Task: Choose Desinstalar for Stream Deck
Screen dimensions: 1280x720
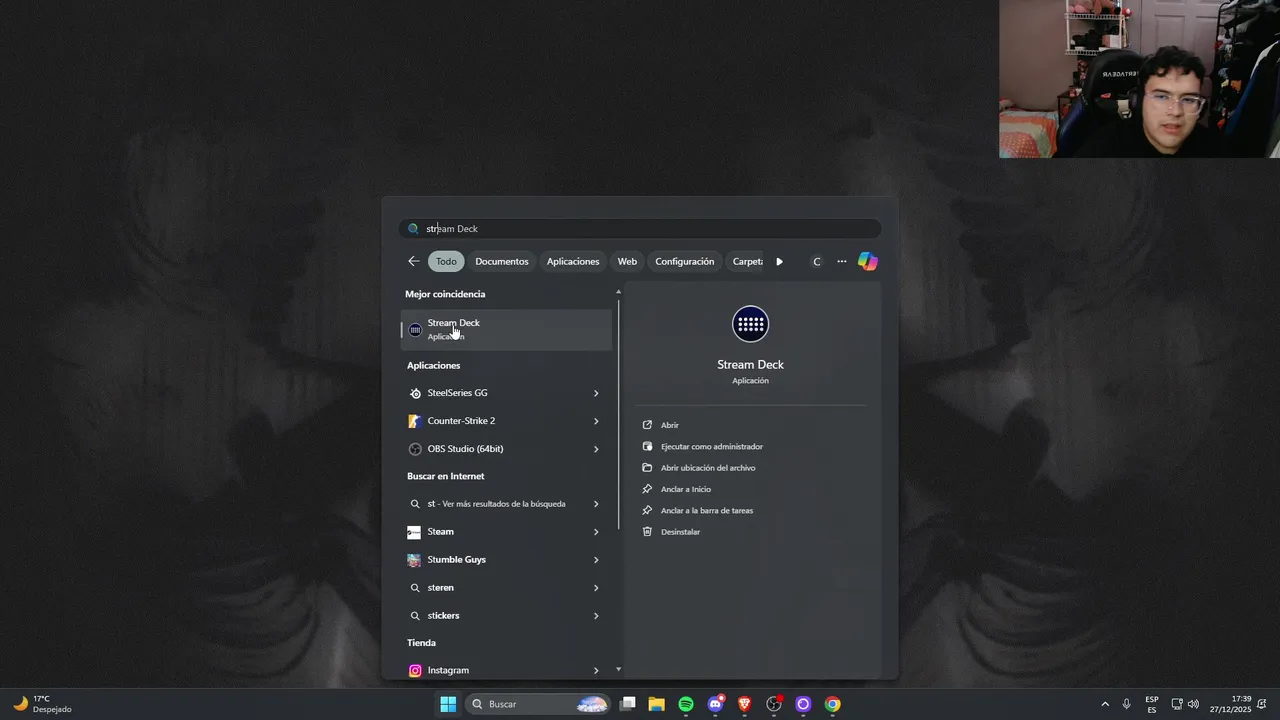Action: [x=680, y=532]
